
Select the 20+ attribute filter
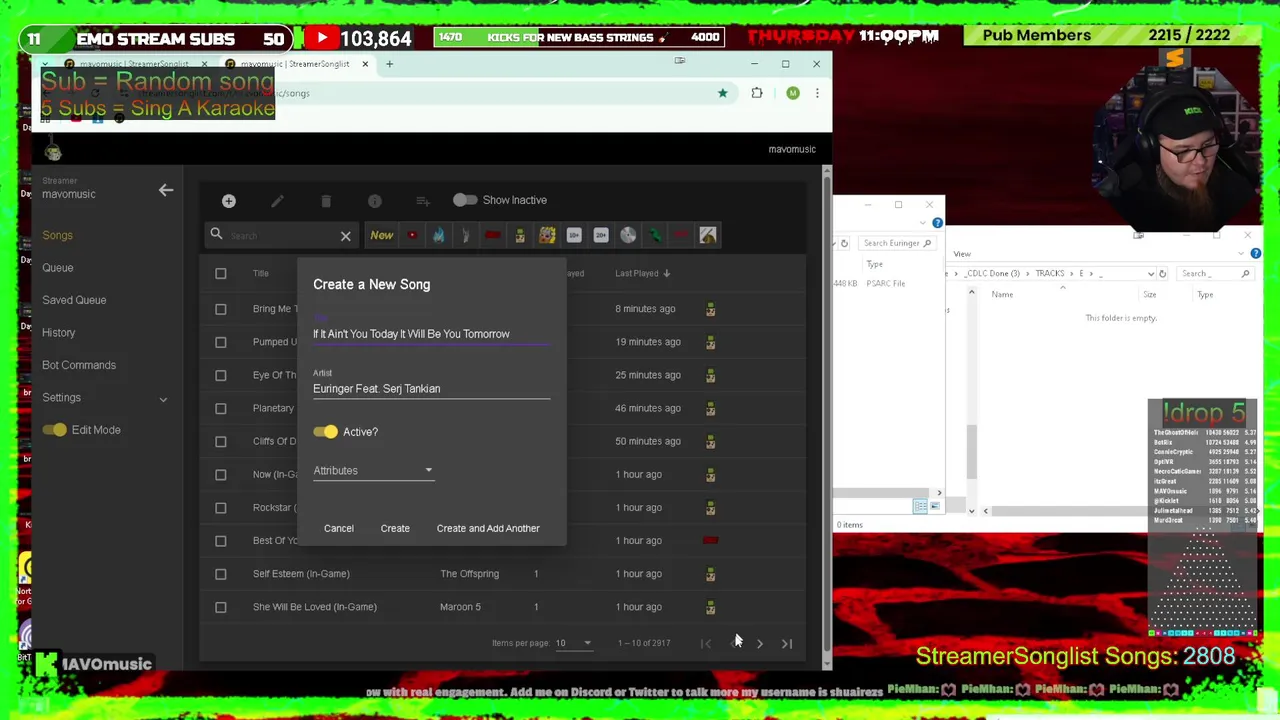tap(601, 236)
